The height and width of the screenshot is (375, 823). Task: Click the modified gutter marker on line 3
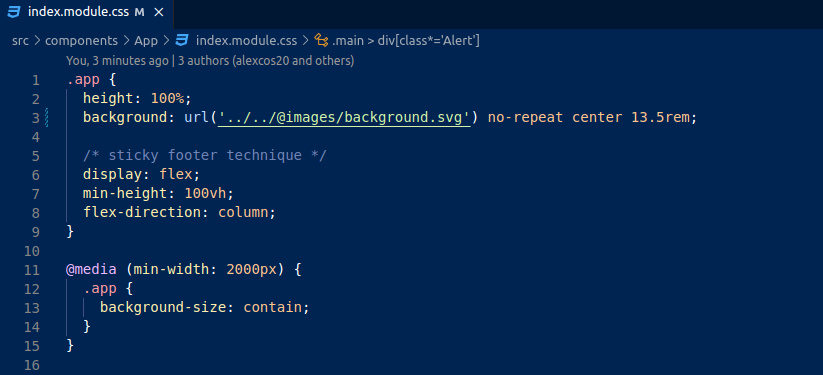(47, 118)
